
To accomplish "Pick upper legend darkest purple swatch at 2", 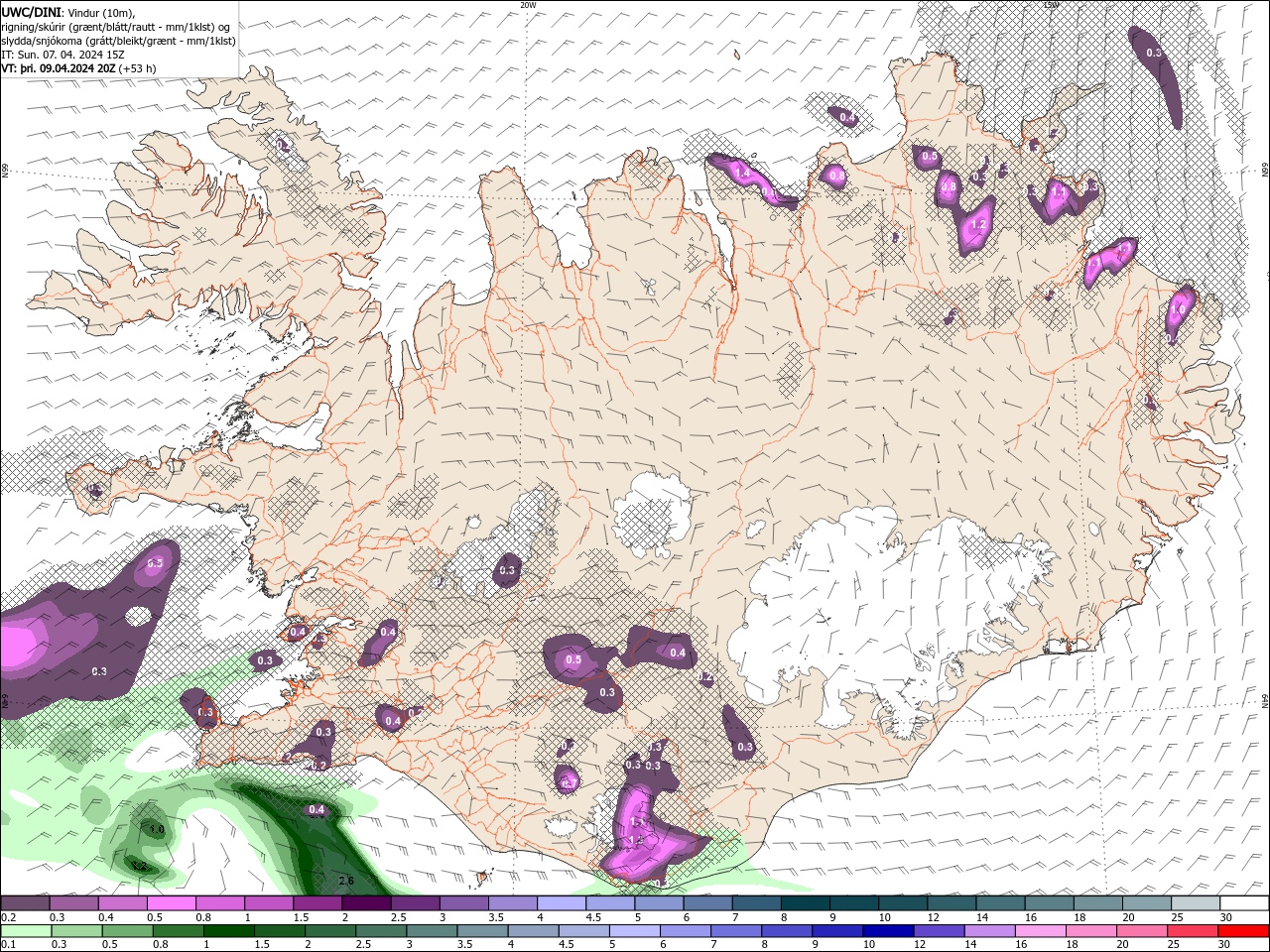I will (x=366, y=903).
